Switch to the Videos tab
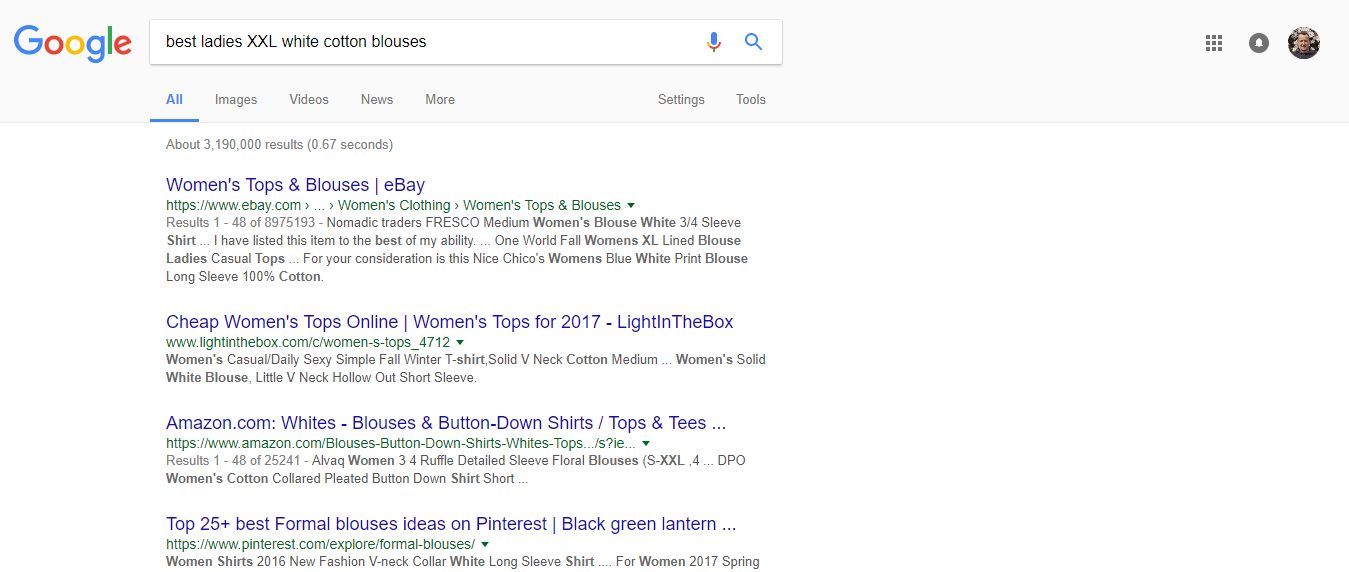Screen dimensions: 1349x572 coord(309,100)
